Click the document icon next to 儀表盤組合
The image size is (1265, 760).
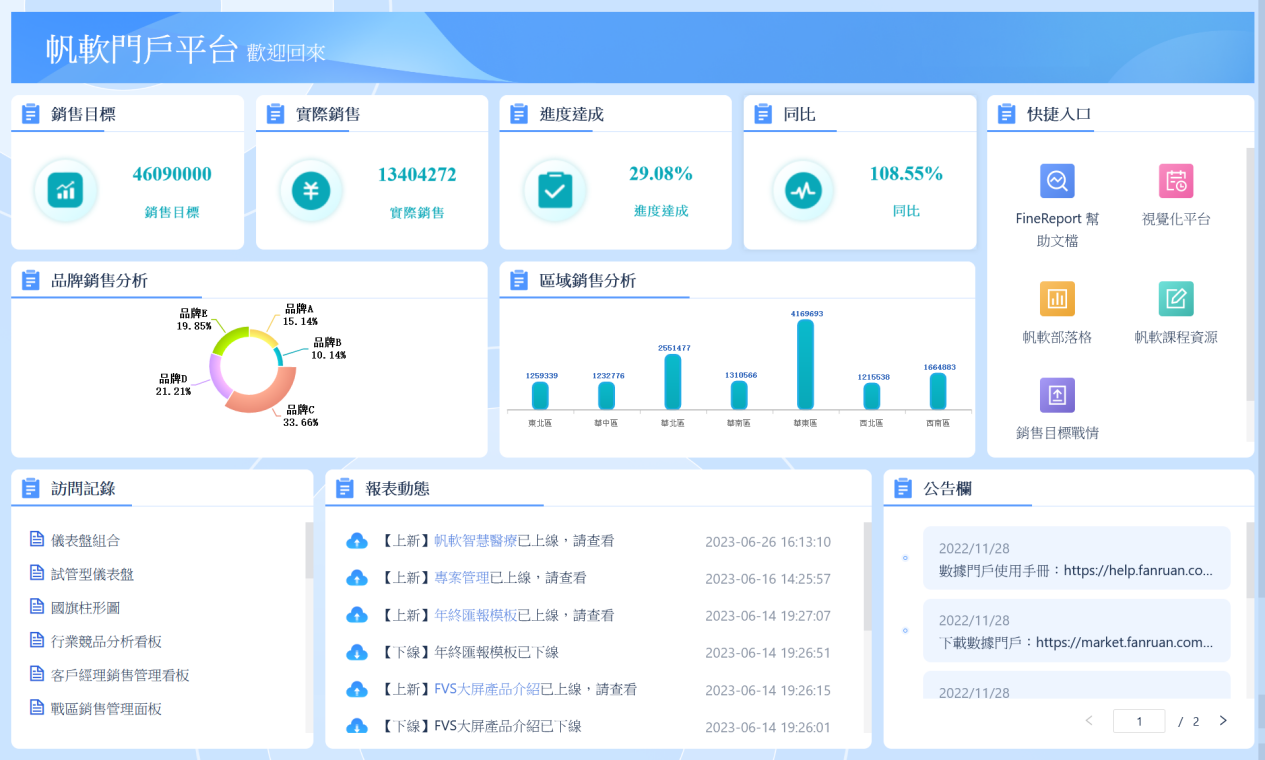(x=37, y=540)
